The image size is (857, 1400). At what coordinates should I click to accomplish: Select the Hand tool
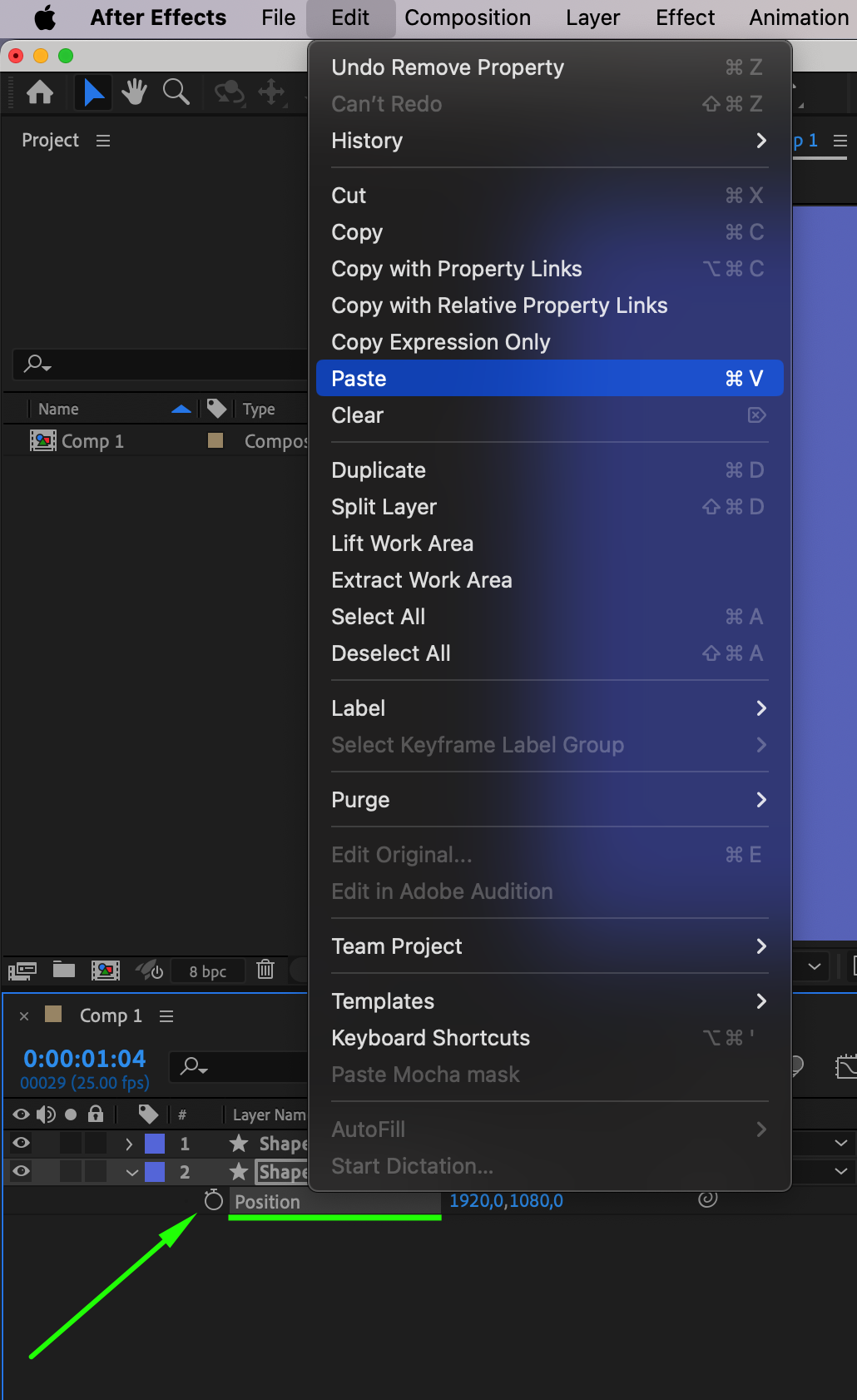coord(134,92)
